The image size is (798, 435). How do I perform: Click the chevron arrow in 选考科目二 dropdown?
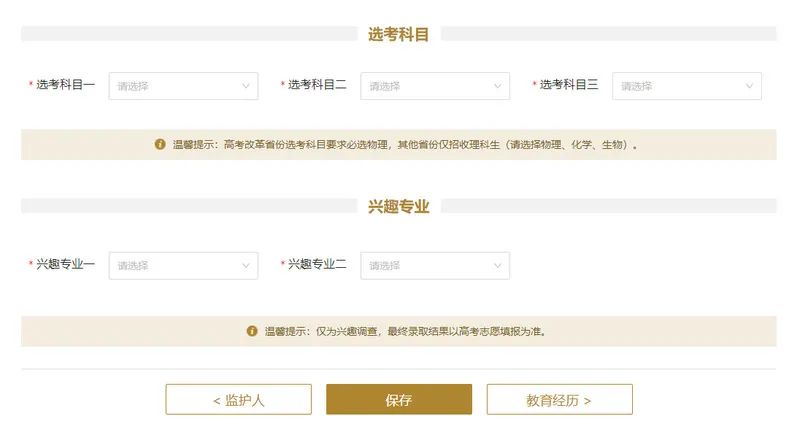click(498, 86)
